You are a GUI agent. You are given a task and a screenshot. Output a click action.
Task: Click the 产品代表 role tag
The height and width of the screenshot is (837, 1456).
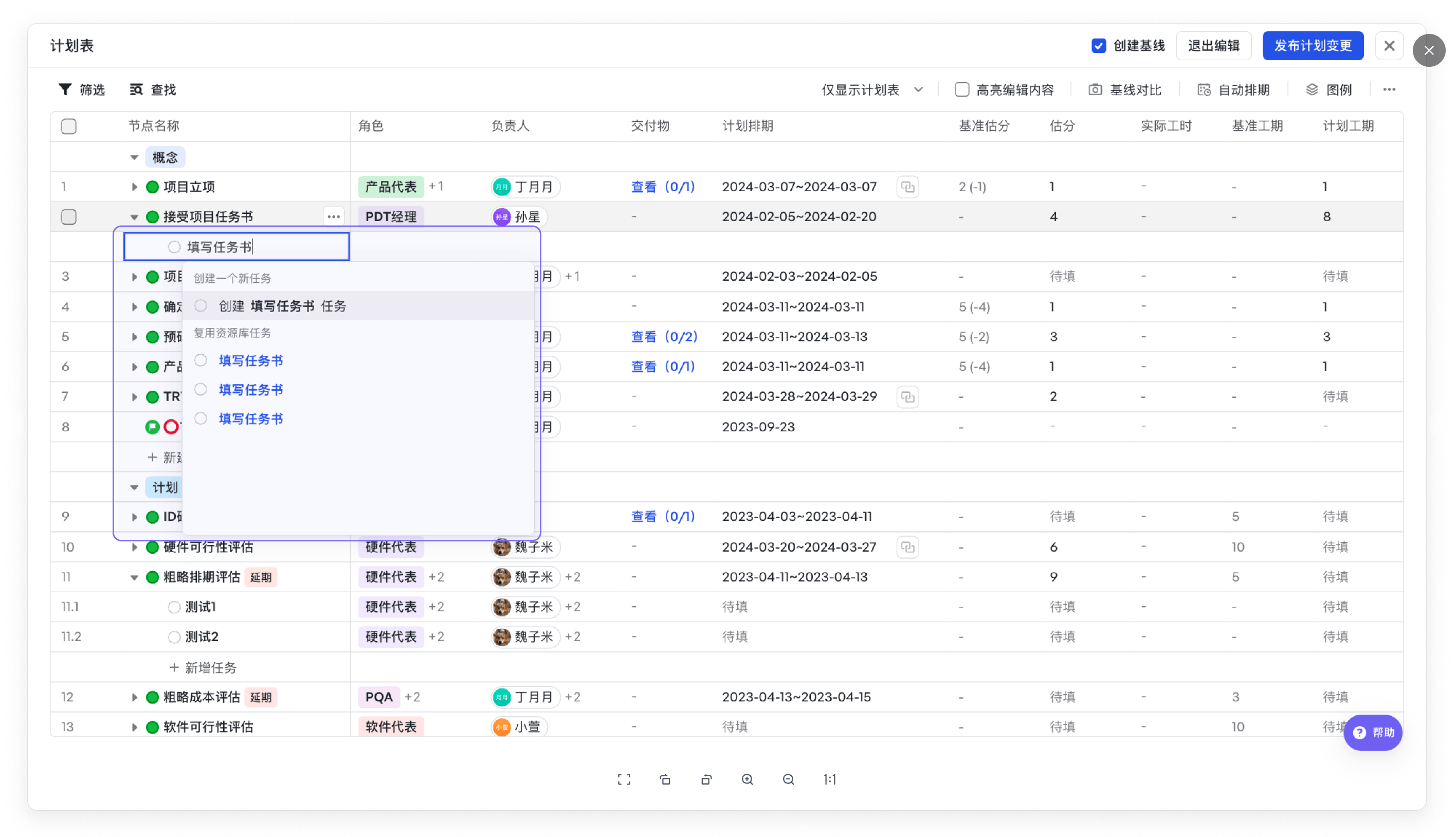(x=391, y=187)
